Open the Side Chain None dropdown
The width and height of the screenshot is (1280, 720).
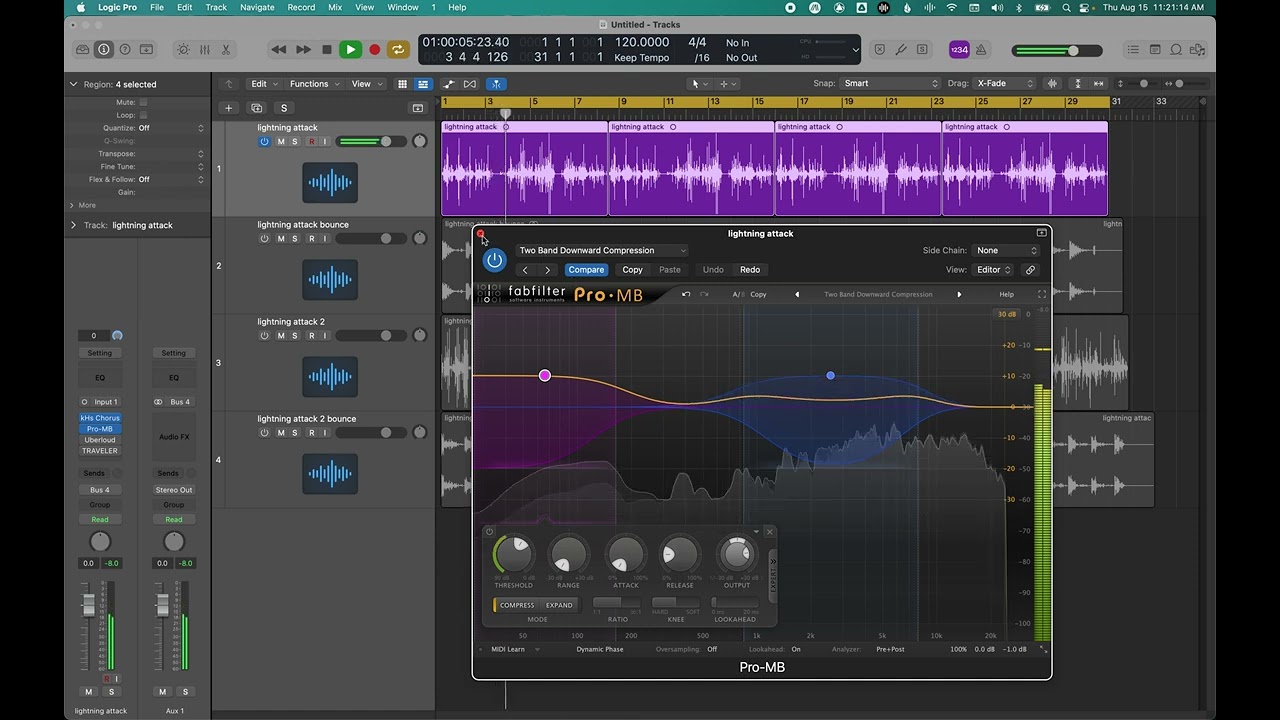[x=1007, y=251]
